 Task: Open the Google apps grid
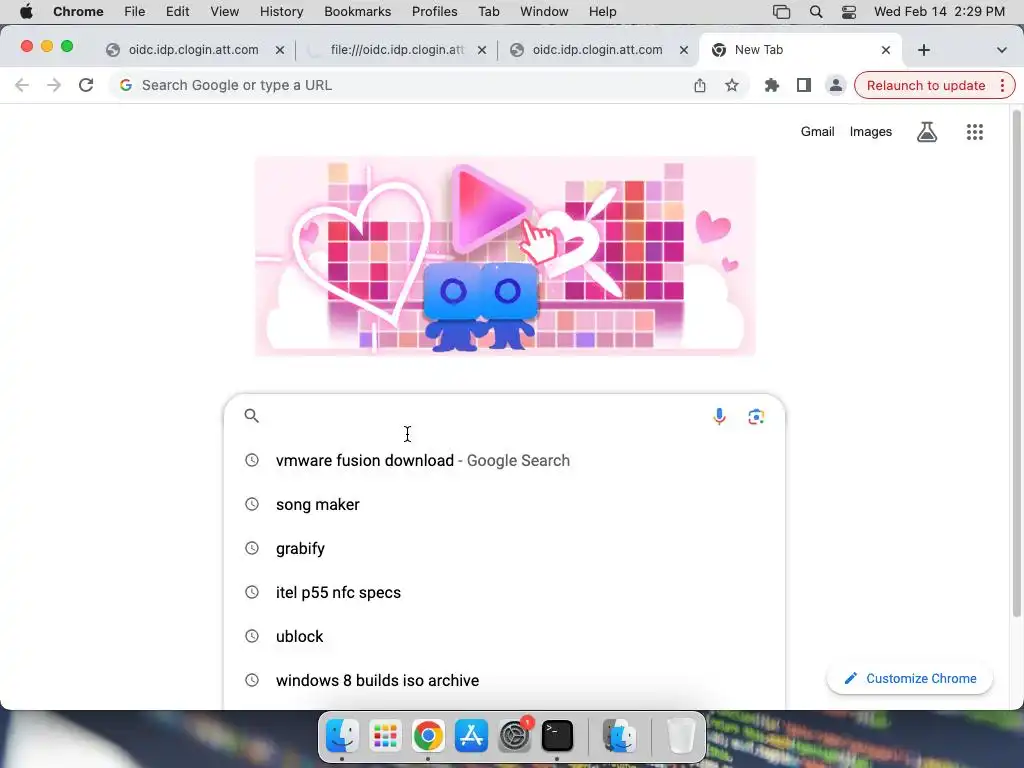(974, 132)
